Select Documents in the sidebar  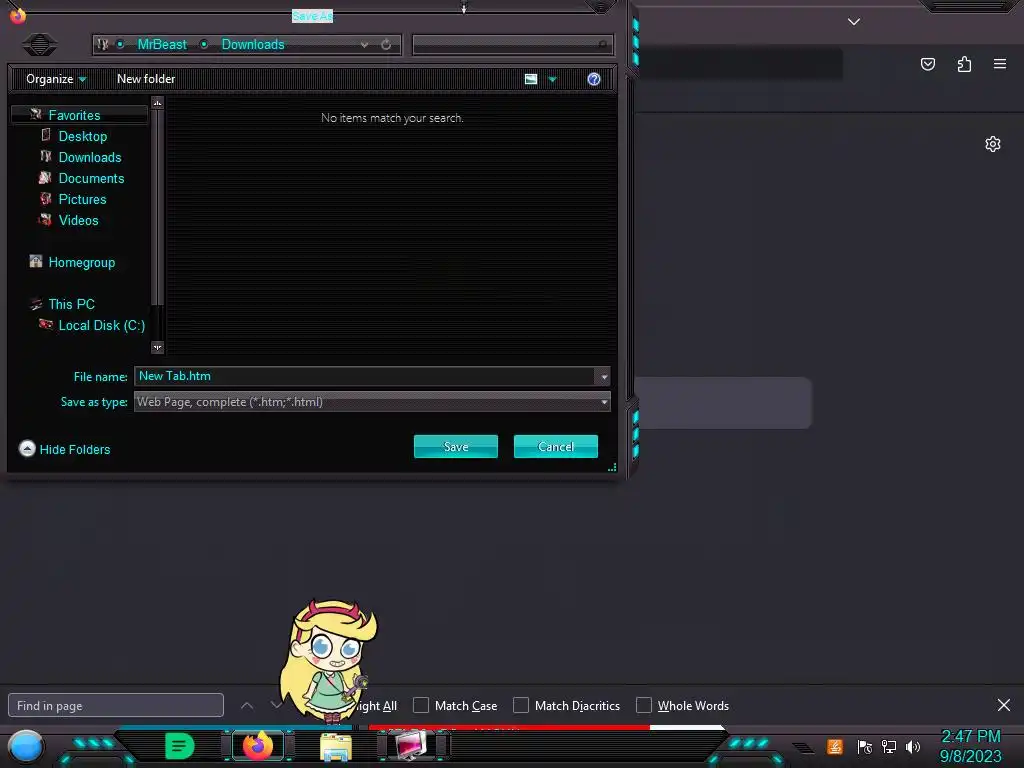[91, 178]
